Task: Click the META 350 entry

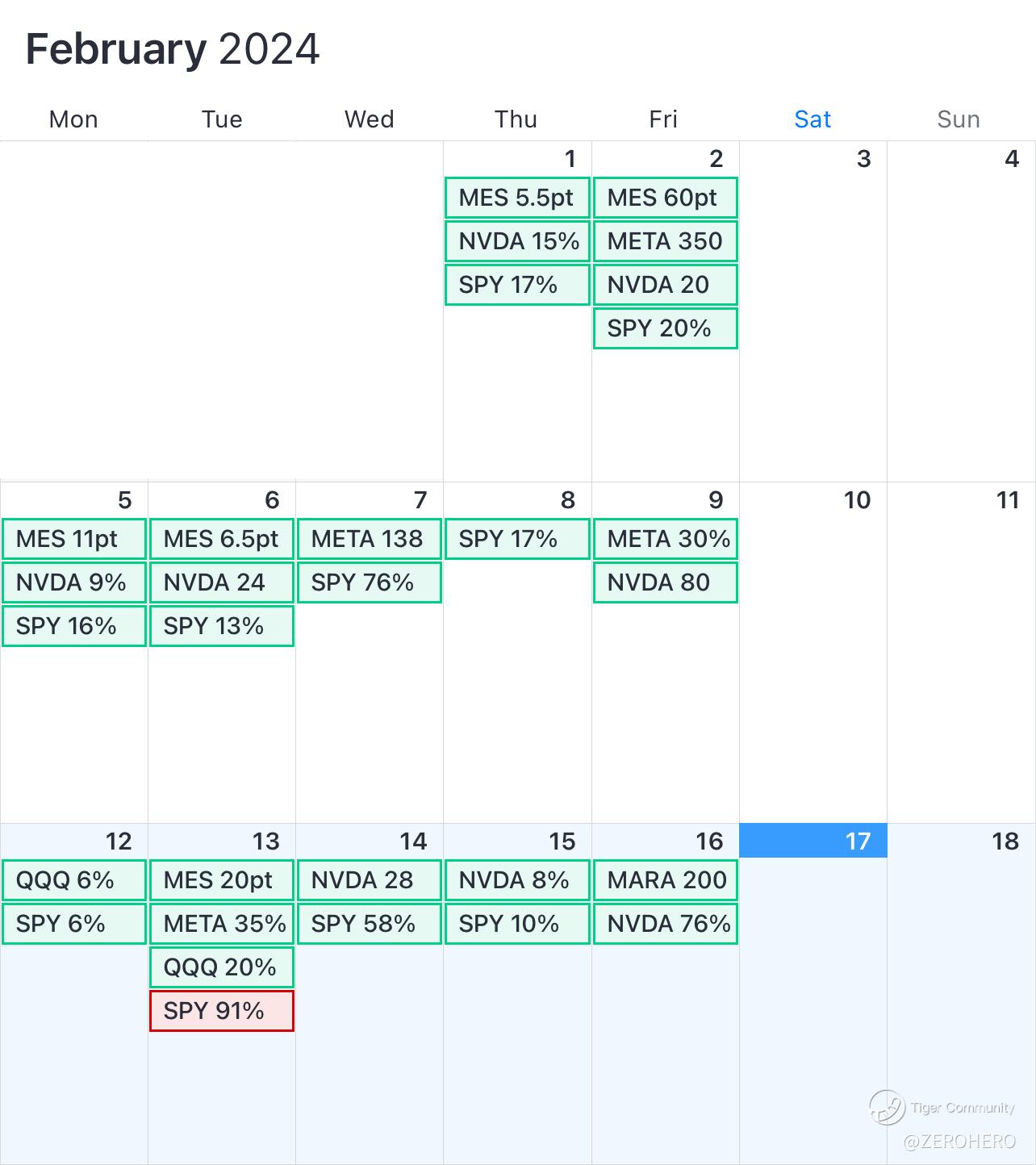Action: click(x=666, y=241)
